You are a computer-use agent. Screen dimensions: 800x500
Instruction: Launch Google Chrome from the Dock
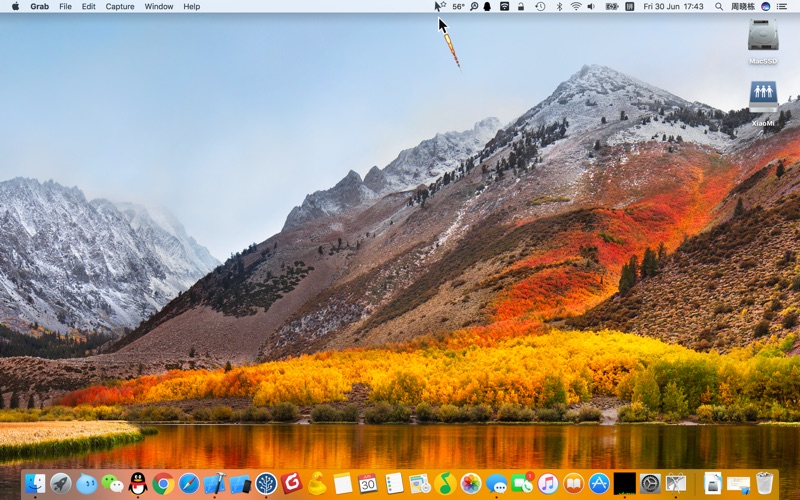(x=163, y=484)
